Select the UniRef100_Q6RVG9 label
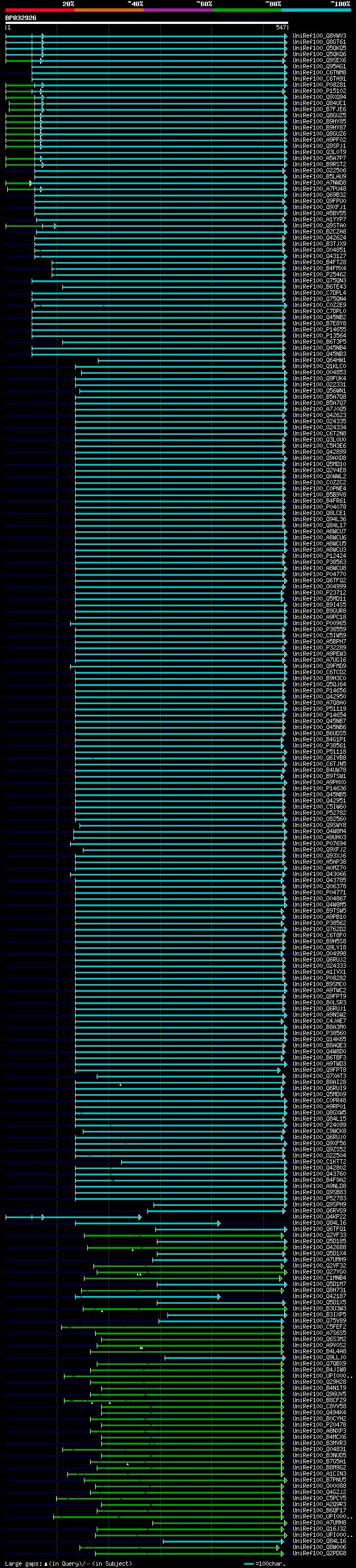Viewport: 356px width, 1568px height. (319, 1211)
